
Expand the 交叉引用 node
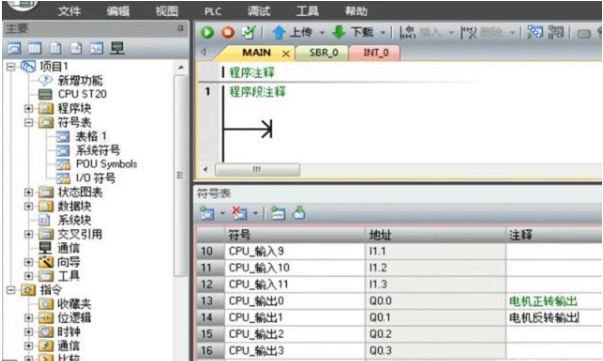coord(28,234)
